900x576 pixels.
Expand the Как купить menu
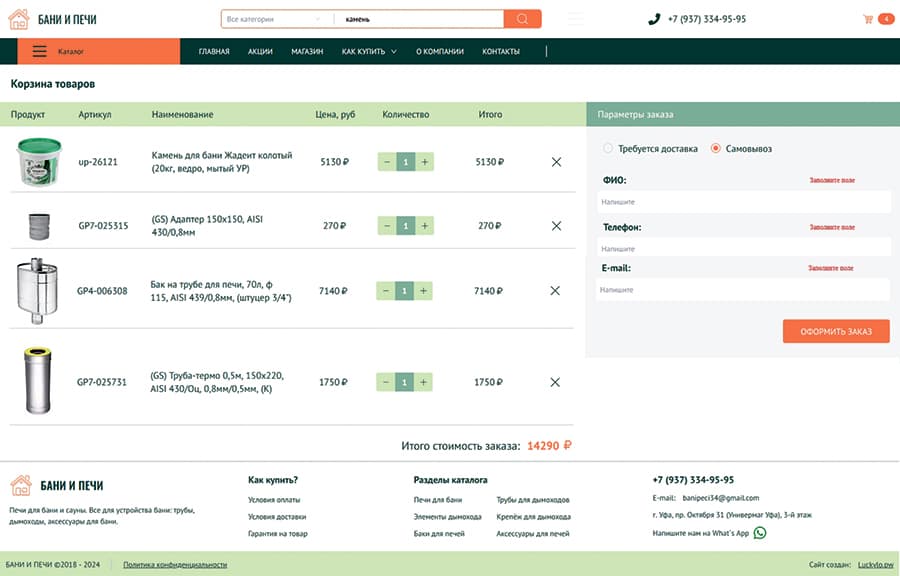click(x=369, y=51)
